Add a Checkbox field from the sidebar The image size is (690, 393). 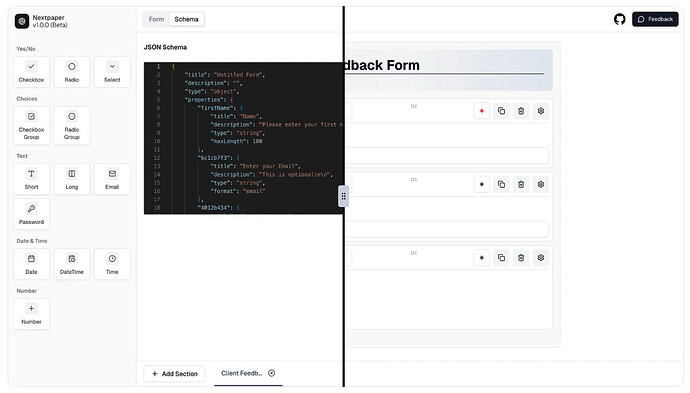coord(31,72)
